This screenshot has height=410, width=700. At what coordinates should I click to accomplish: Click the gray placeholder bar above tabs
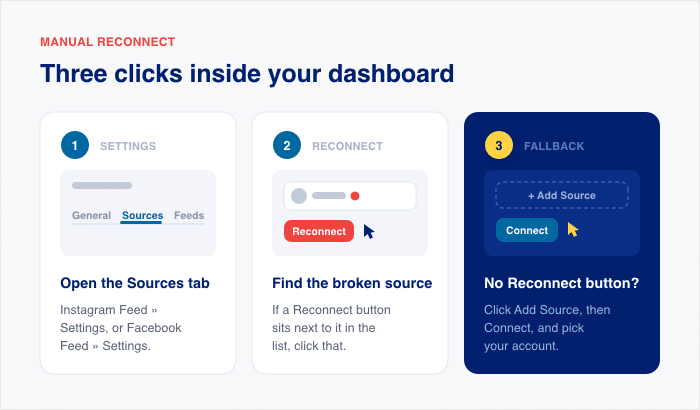(x=102, y=185)
